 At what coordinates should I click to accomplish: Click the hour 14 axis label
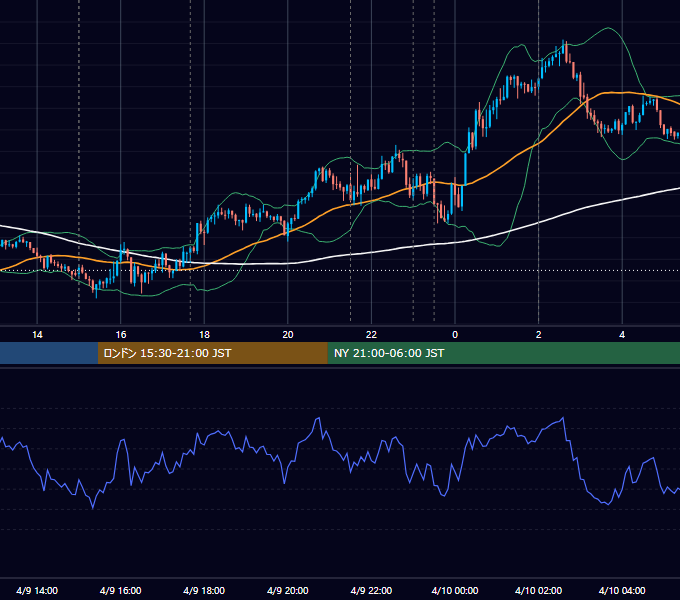coord(37,335)
